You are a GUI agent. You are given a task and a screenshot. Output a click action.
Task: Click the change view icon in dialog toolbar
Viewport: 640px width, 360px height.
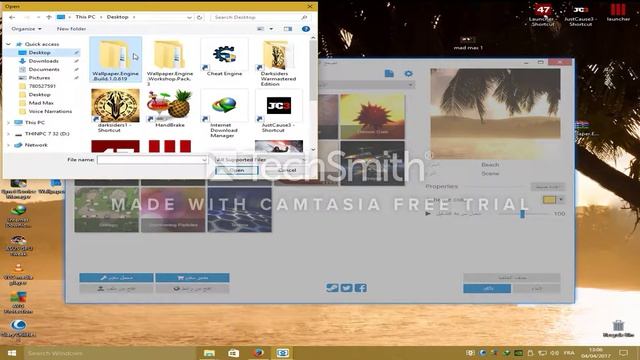point(260,29)
